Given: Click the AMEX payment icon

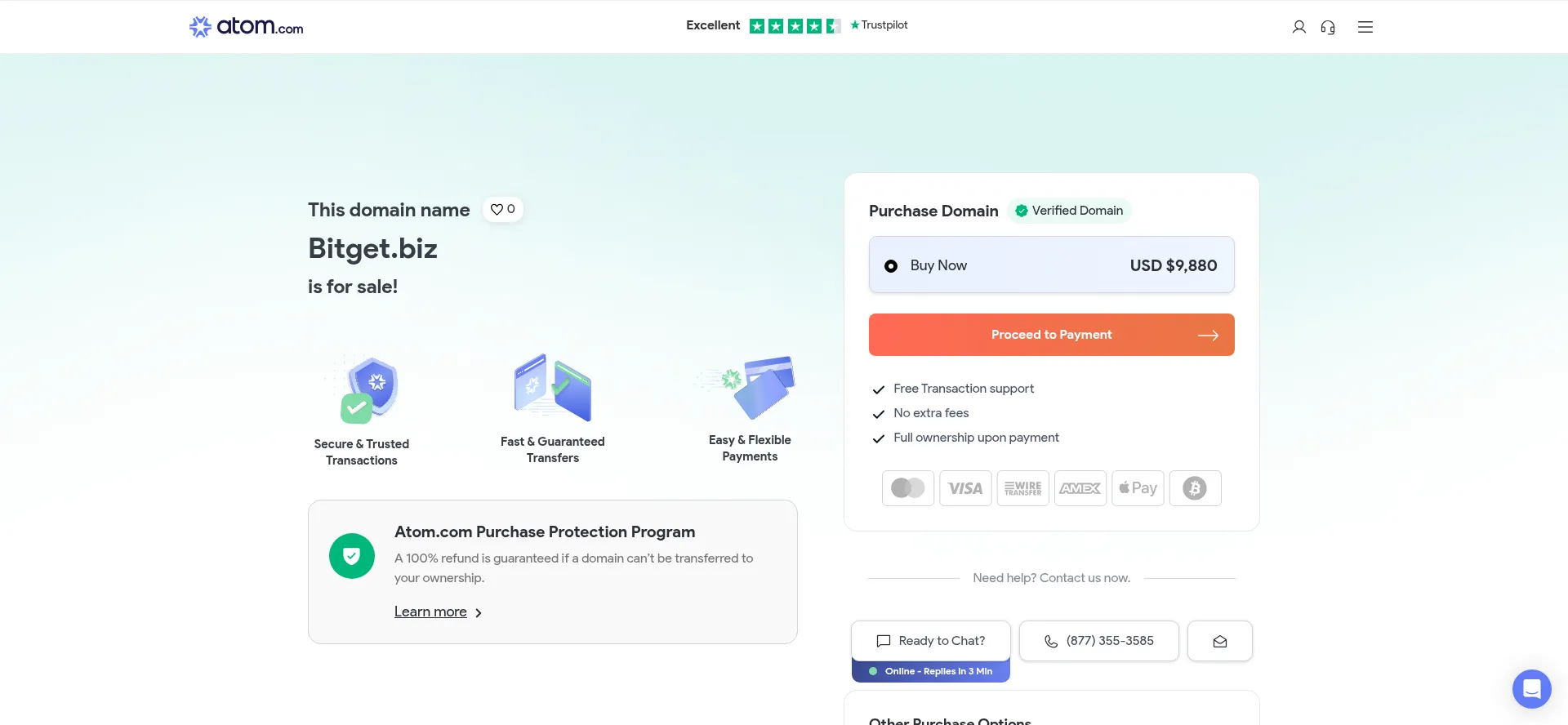Looking at the screenshot, I should pyautogui.click(x=1080, y=488).
